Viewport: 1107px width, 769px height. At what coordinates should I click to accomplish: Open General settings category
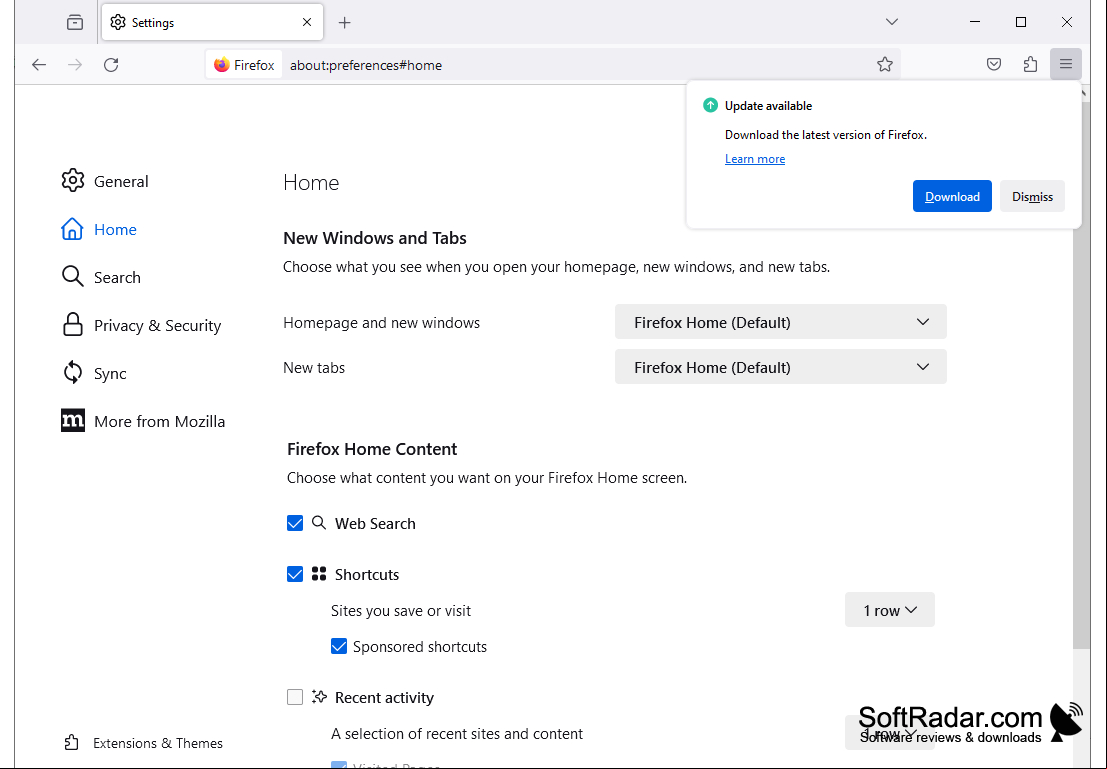(x=121, y=181)
